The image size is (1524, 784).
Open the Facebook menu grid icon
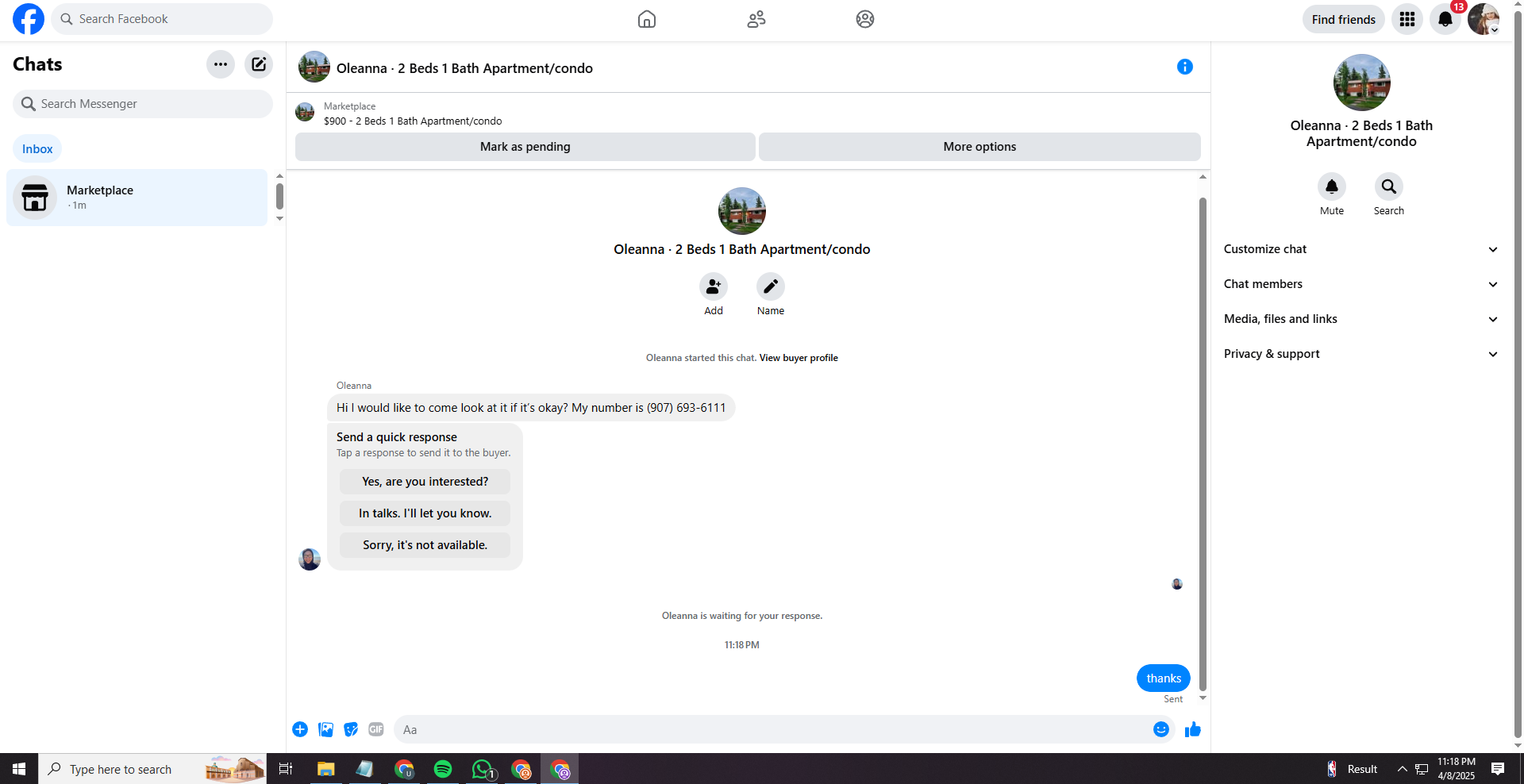(1407, 19)
